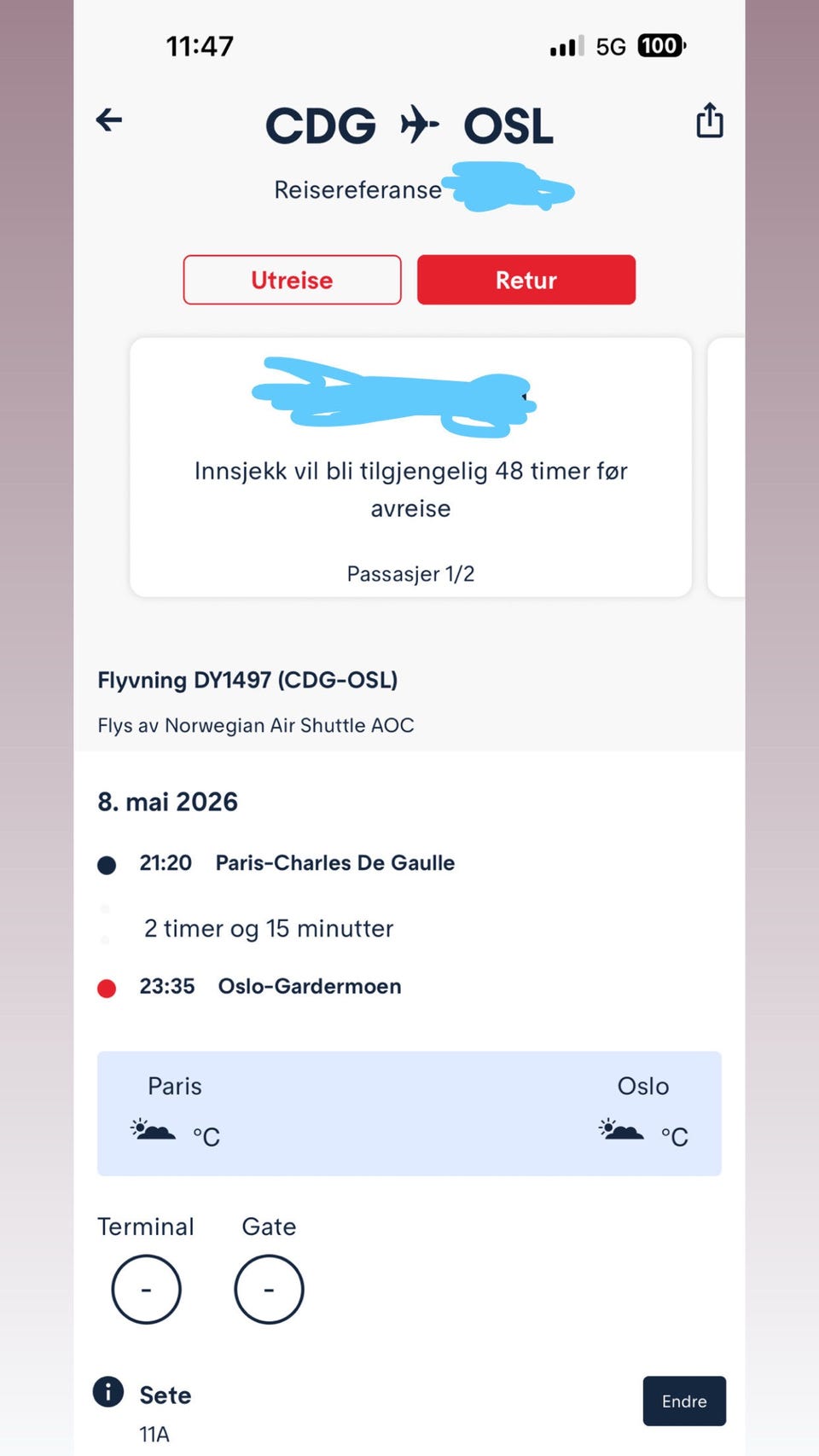Tap the battery indicator in status bar
819x1456 pixels.
tap(661, 46)
